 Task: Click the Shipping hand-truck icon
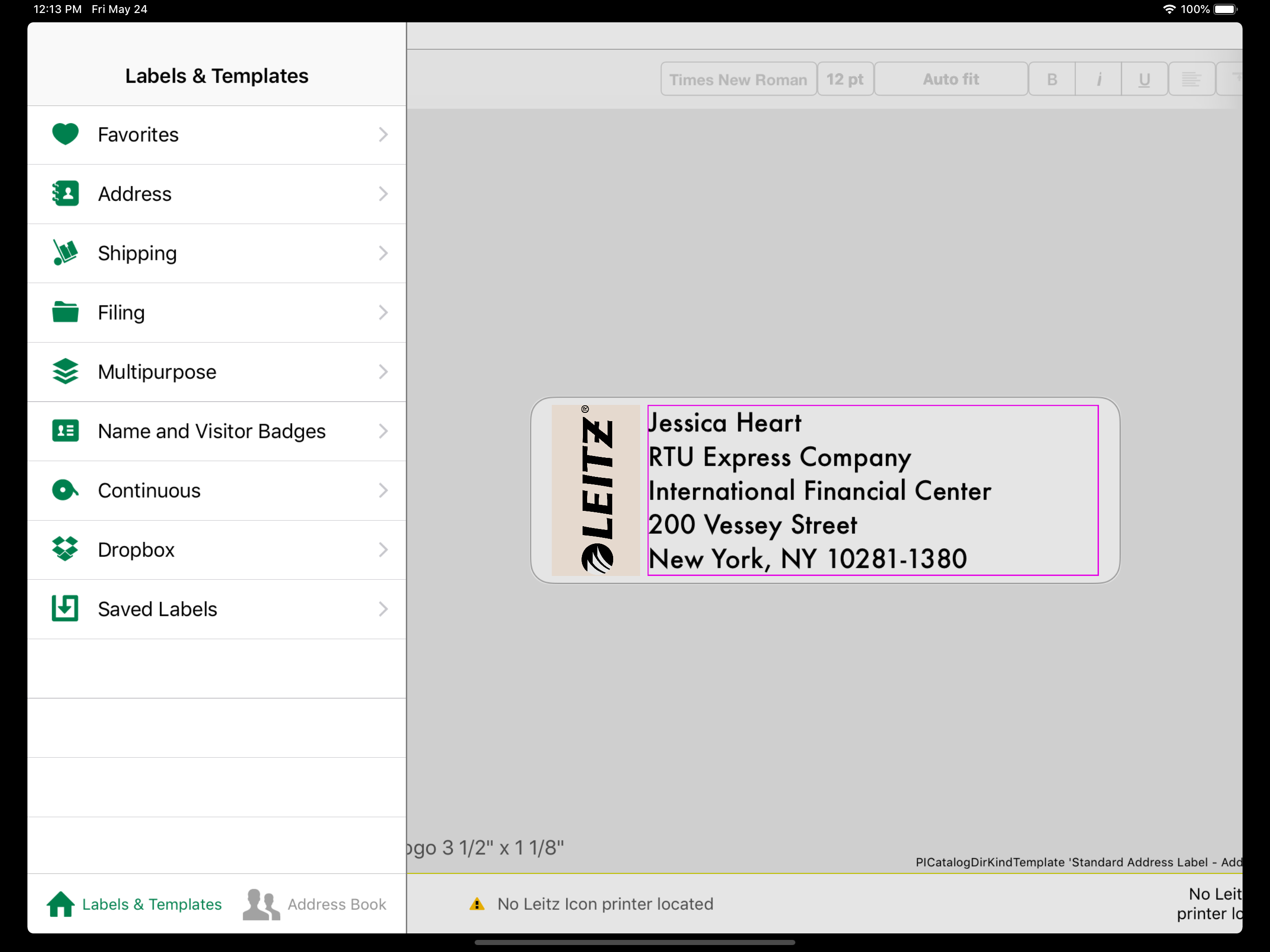[65, 252]
